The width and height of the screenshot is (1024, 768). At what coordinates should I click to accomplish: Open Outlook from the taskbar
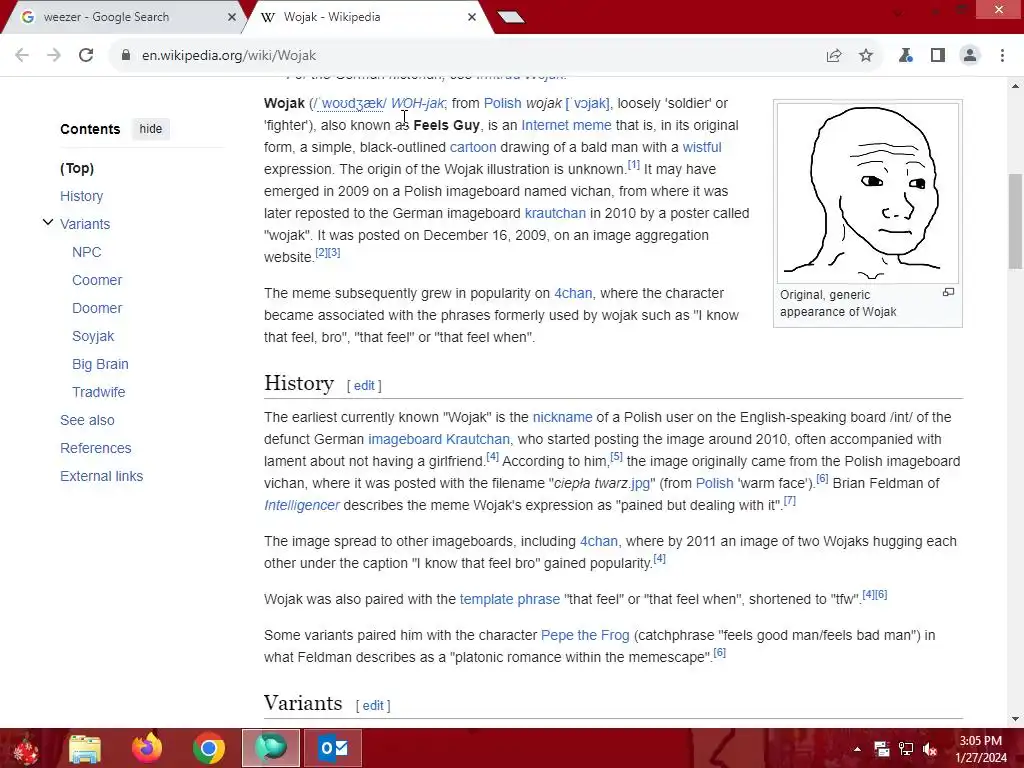pos(333,748)
